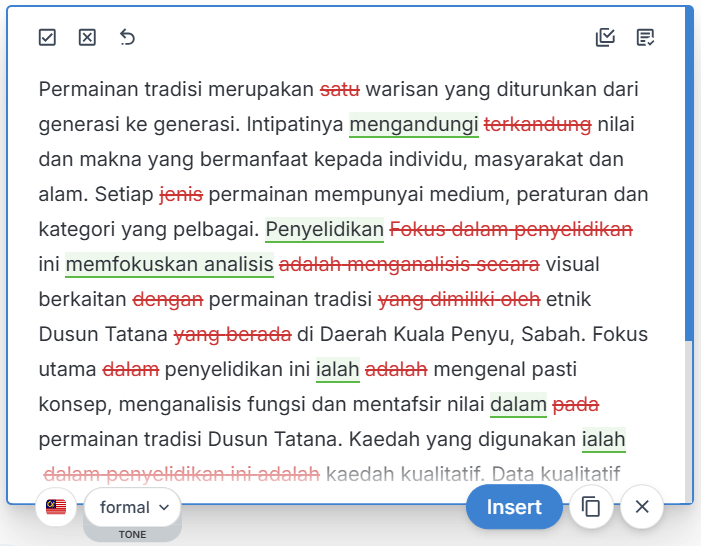701x546 pixels.
Task: Click the struck-through word "jenis"
Action: pyautogui.click(x=181, y=195)
